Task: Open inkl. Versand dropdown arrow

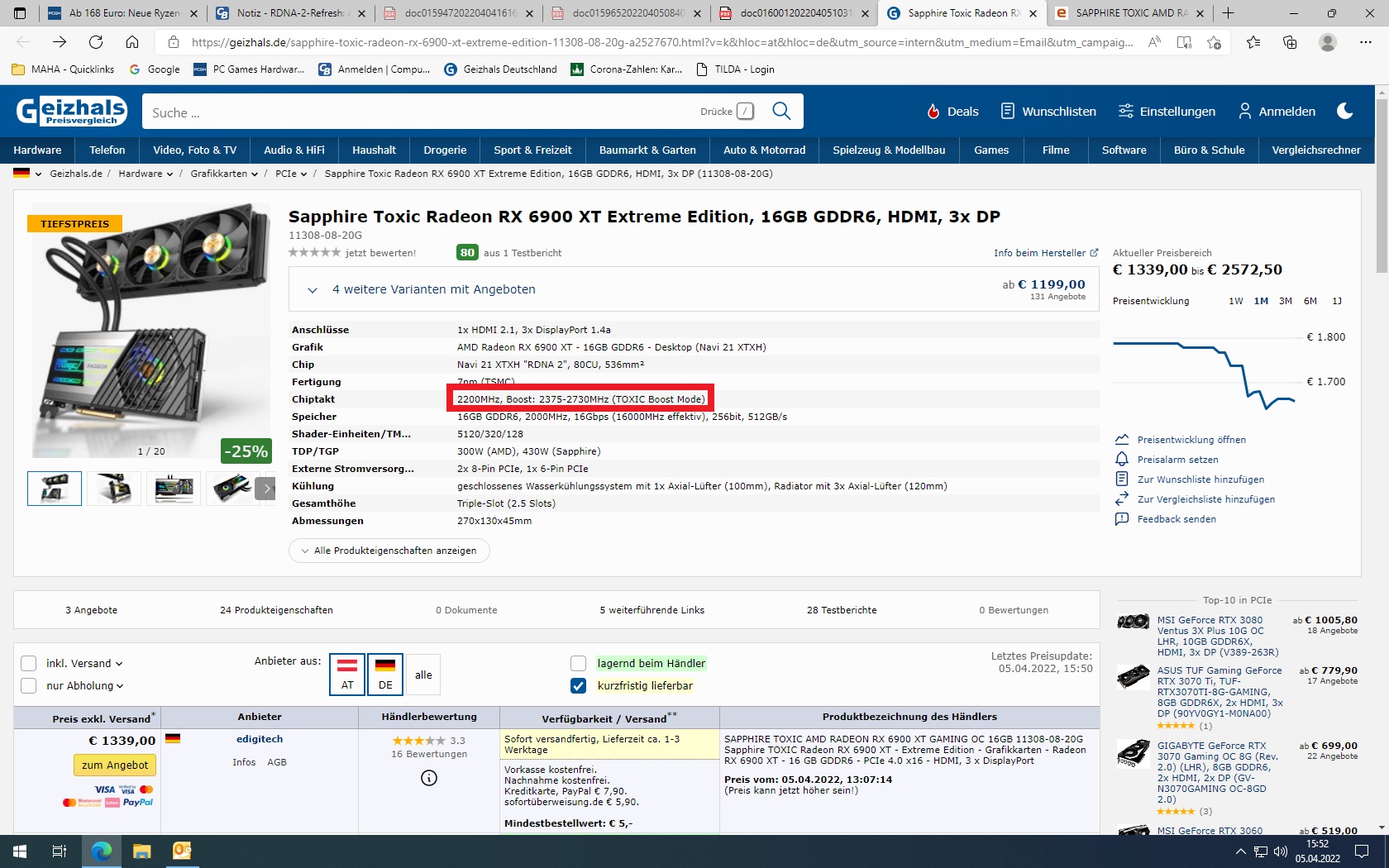Action: coord(119,664)
